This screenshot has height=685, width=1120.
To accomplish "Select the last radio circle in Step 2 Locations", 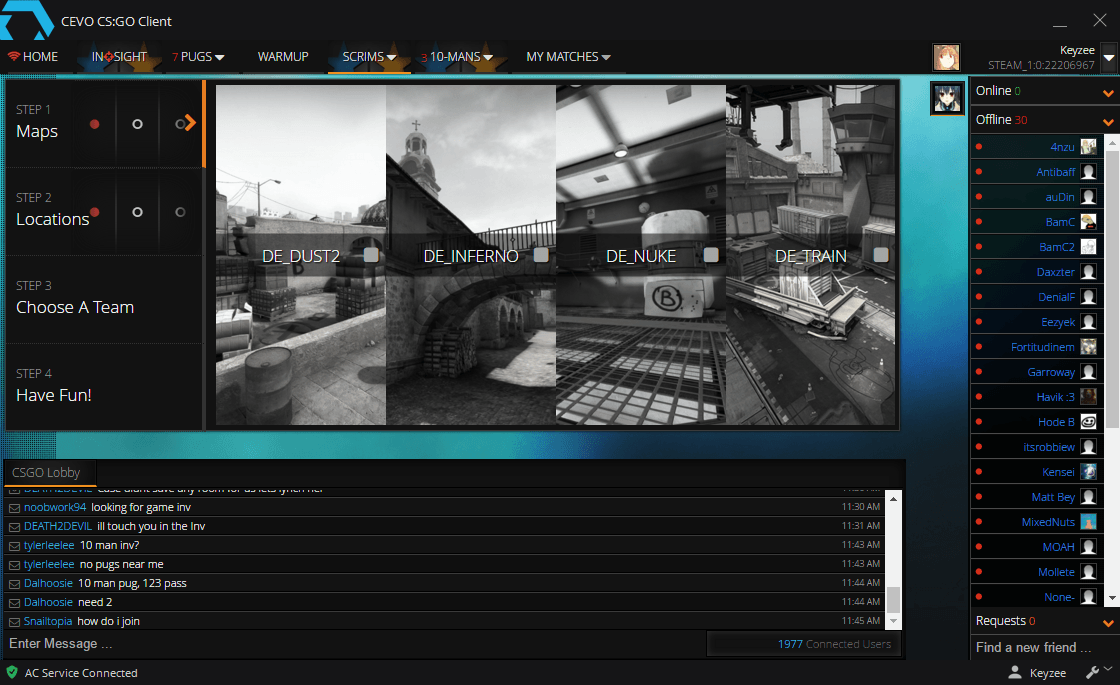I will click(180, 212).
